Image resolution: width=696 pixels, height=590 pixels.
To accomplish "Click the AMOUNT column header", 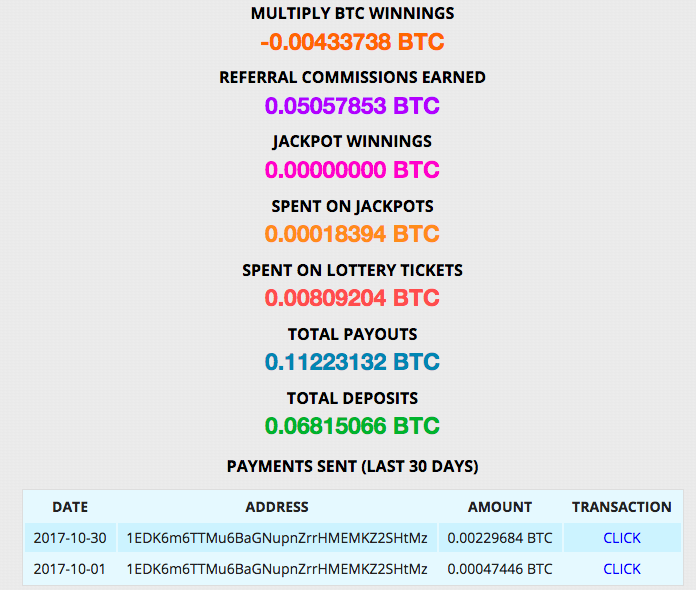I will 499,507.
